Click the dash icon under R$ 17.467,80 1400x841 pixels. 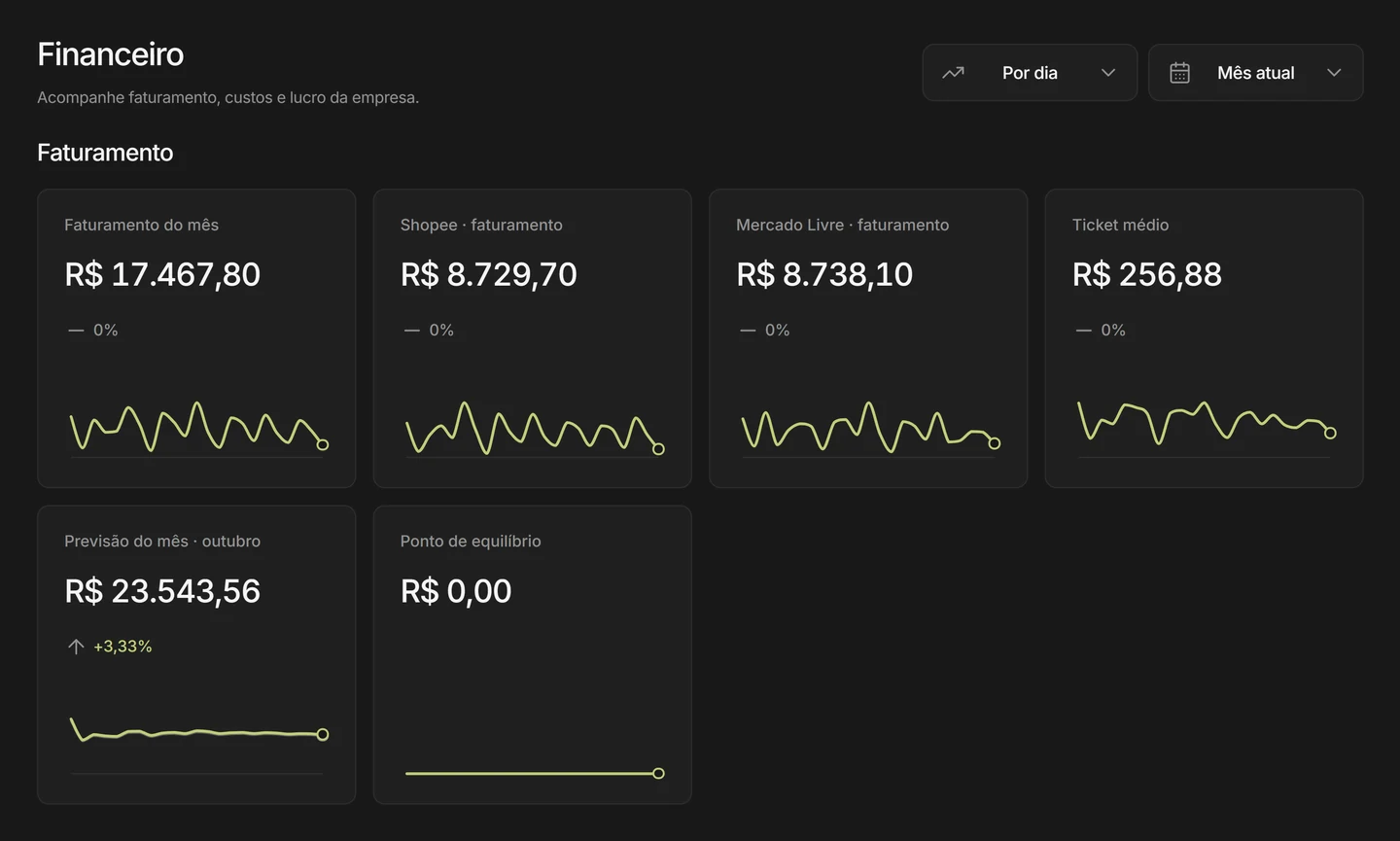76,331
